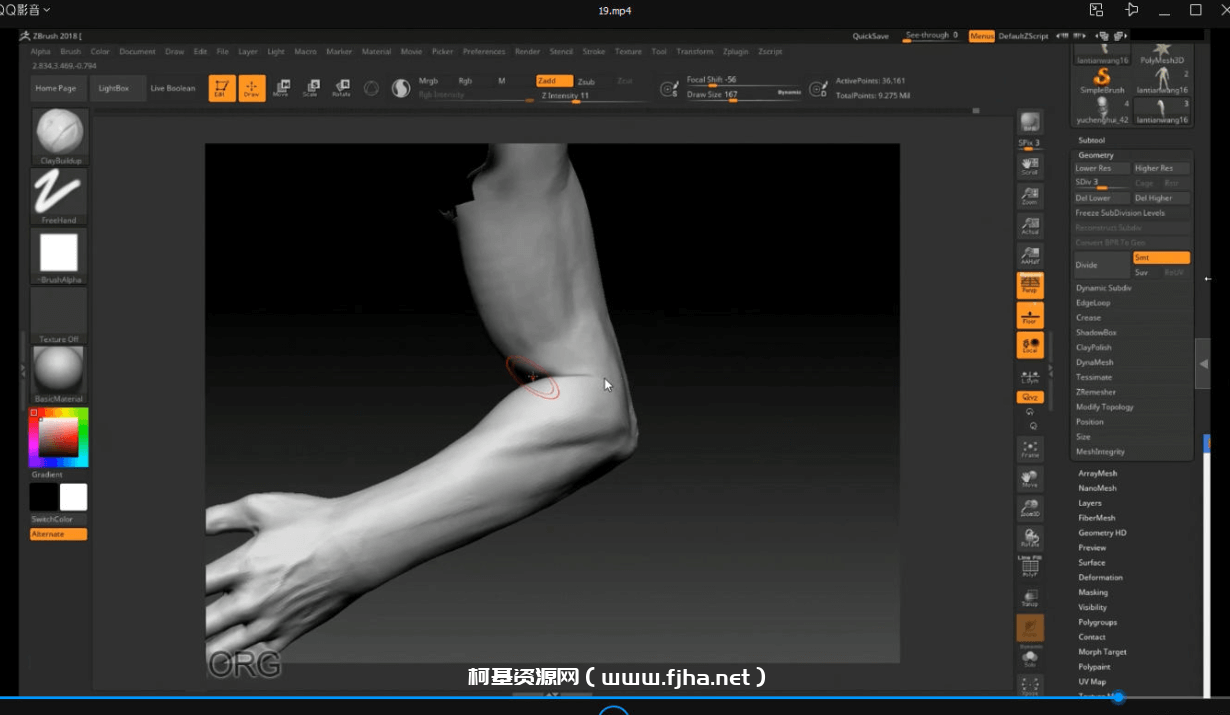The width and height of the screenshot is (1230, 715).
Task: Open the Brush menu
Action: coord(70,51)
